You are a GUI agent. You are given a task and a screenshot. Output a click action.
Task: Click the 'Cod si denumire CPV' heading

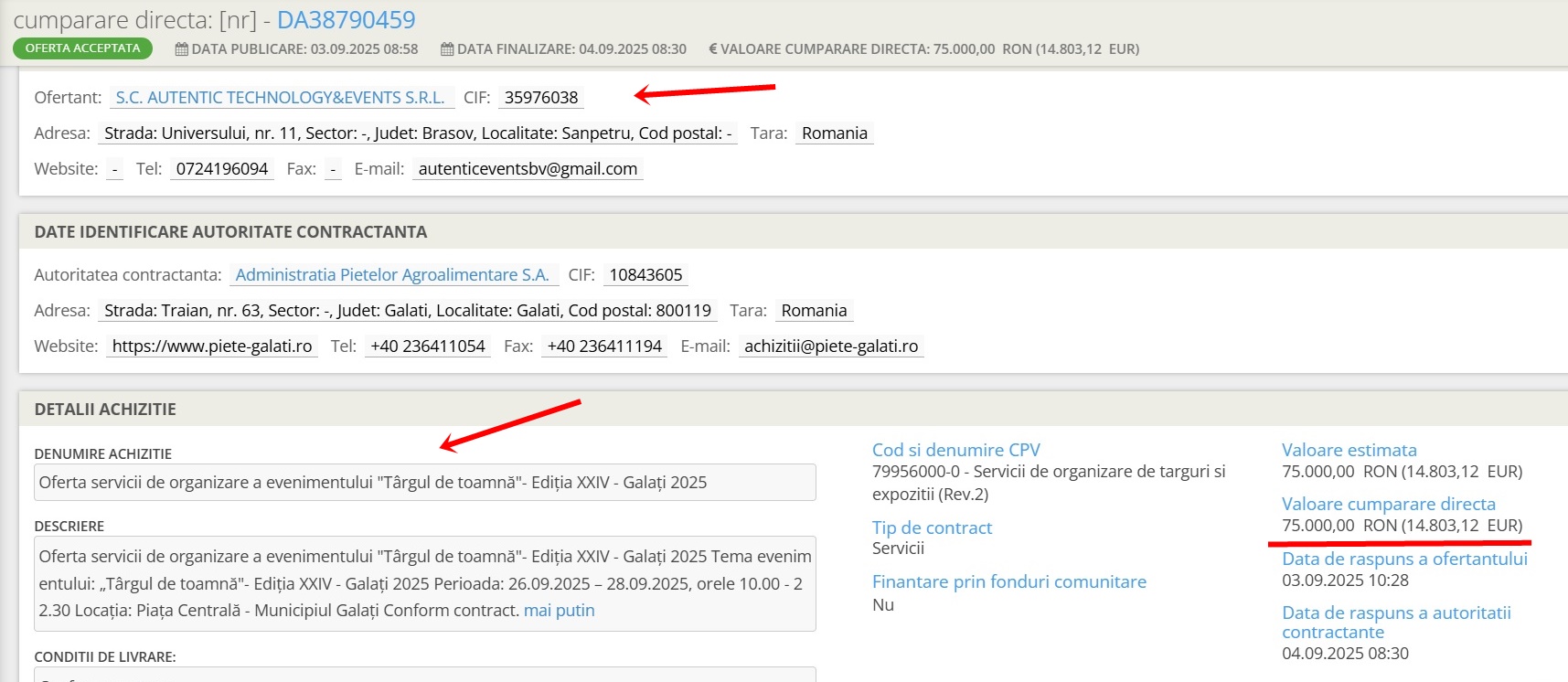[955, 450]
